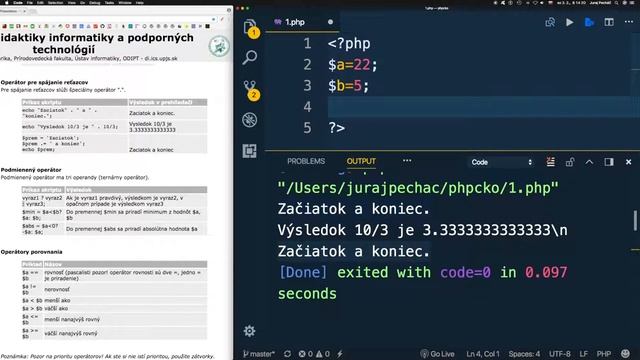Open the output channel Code dropdown
640x360 pixels.
tap(502, 162)
